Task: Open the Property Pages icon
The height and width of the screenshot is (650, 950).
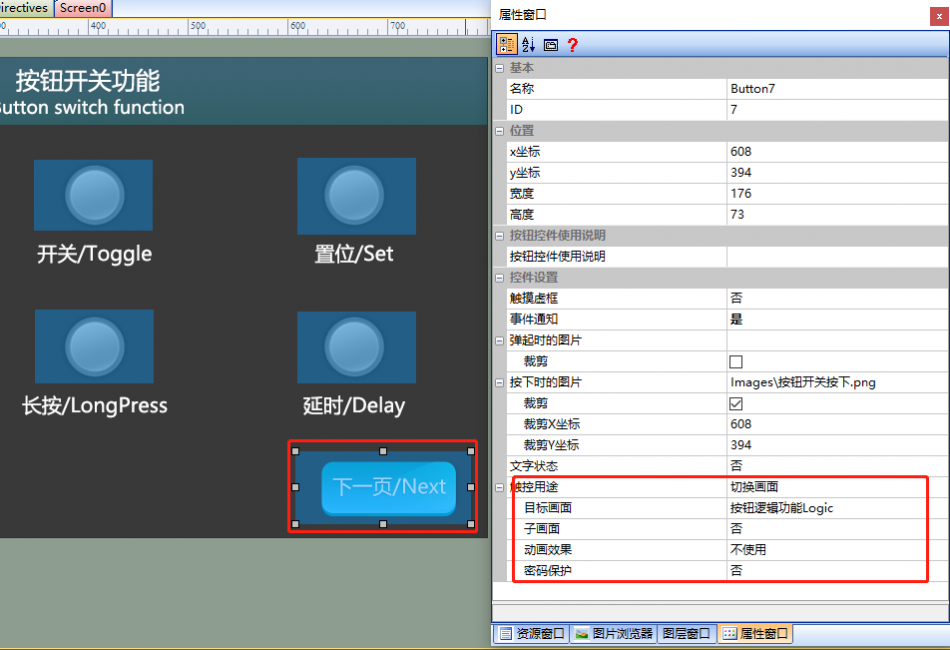Action: [550, 45]
